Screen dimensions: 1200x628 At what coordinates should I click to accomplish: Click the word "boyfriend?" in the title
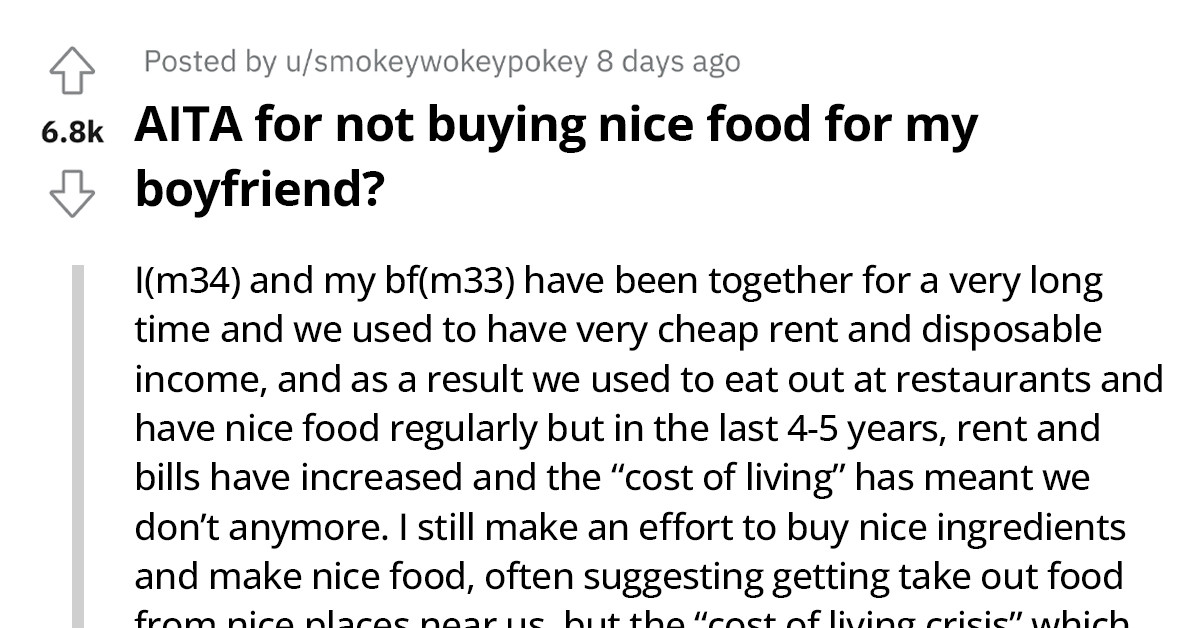tap(260, 187)
